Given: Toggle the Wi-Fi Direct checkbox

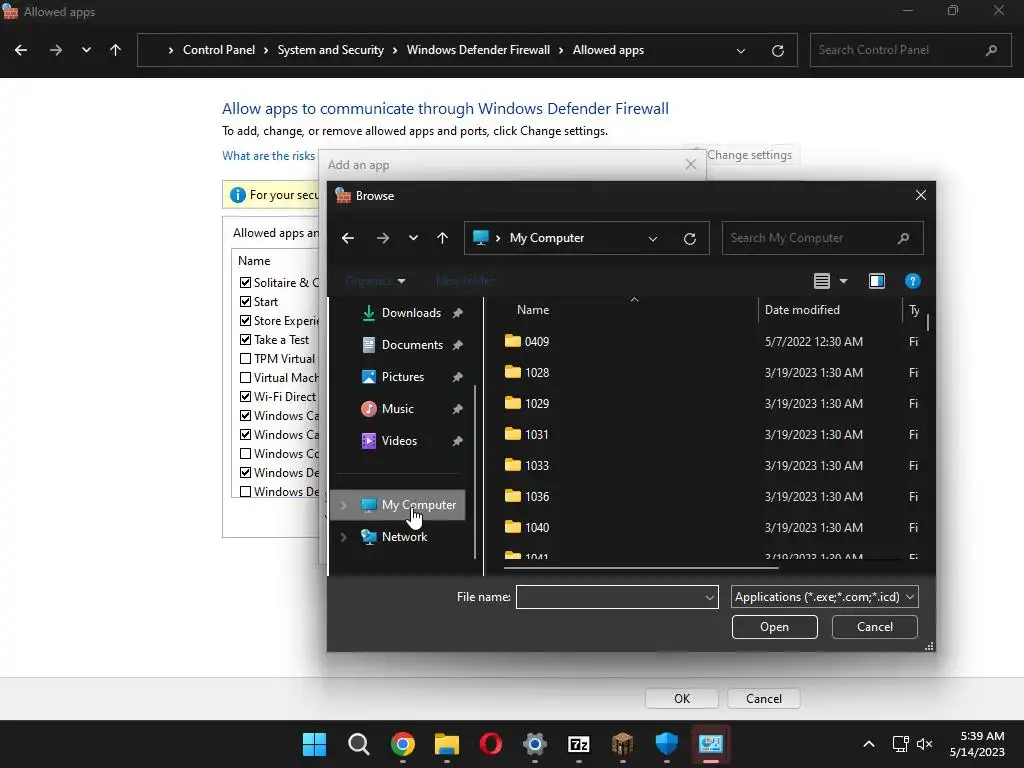Looking at the screenshot, I should pyautogui.click(x=246, y=396).
